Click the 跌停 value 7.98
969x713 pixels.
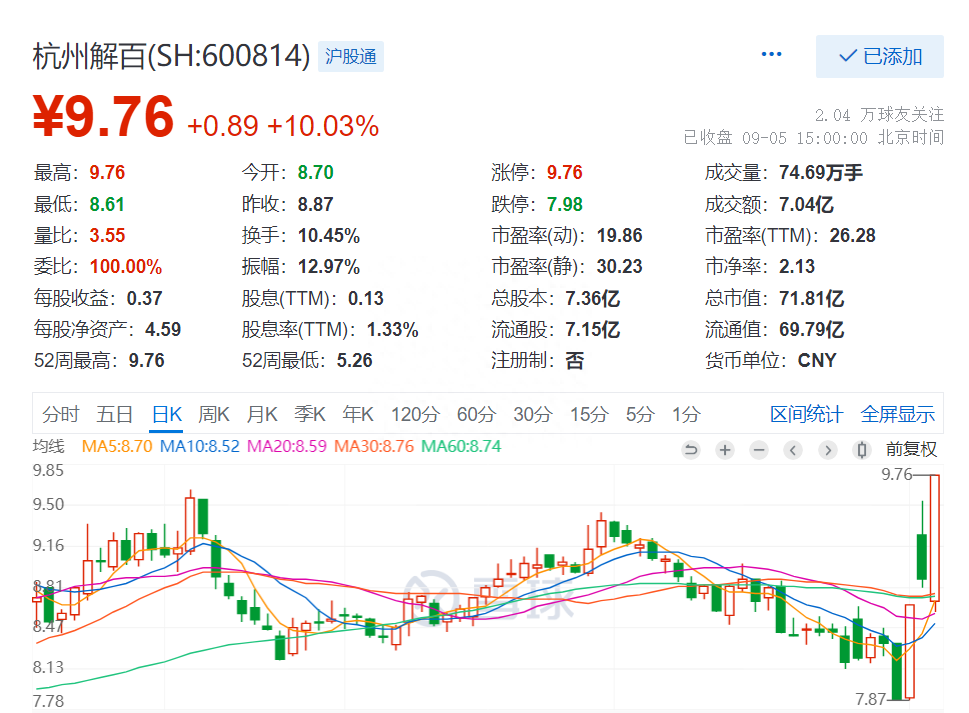(565, 204)
